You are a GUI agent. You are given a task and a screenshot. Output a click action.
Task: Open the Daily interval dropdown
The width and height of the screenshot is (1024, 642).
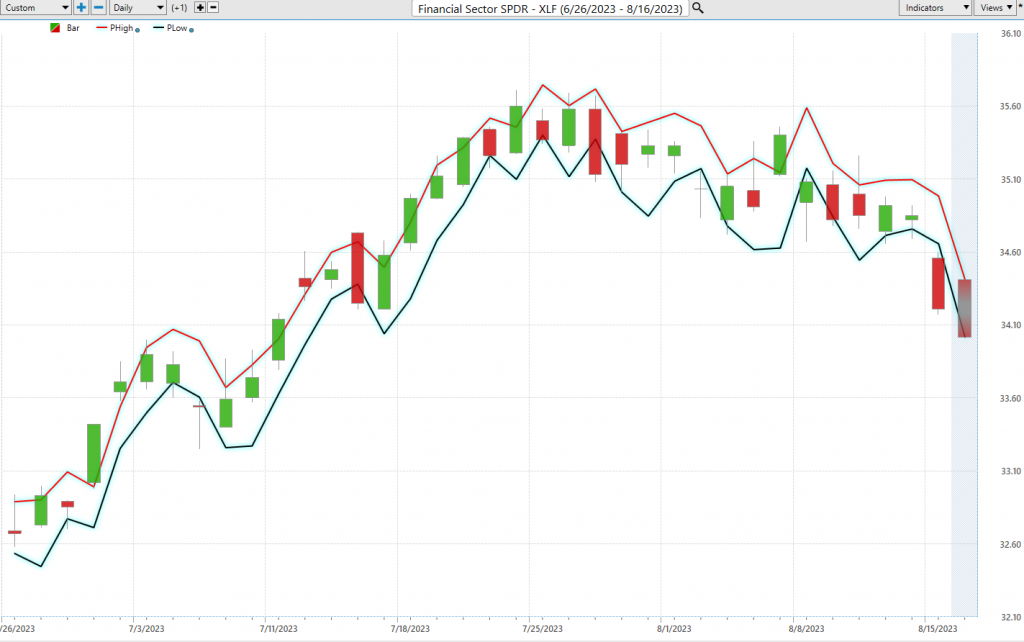tap(138, 8)
